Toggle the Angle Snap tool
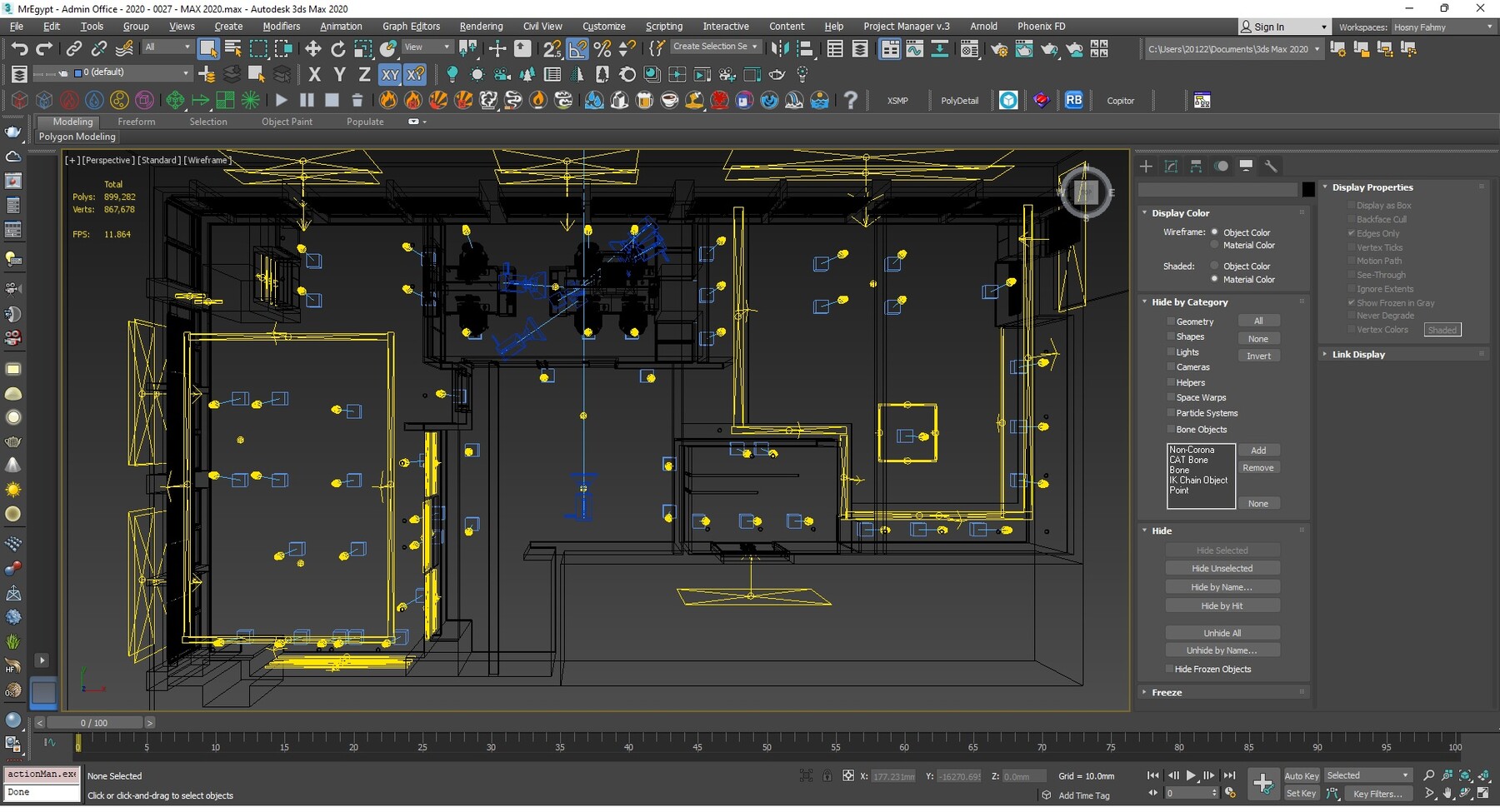Image resolution: width=1500 pixels, height=812 pixels. click(577, 49)
